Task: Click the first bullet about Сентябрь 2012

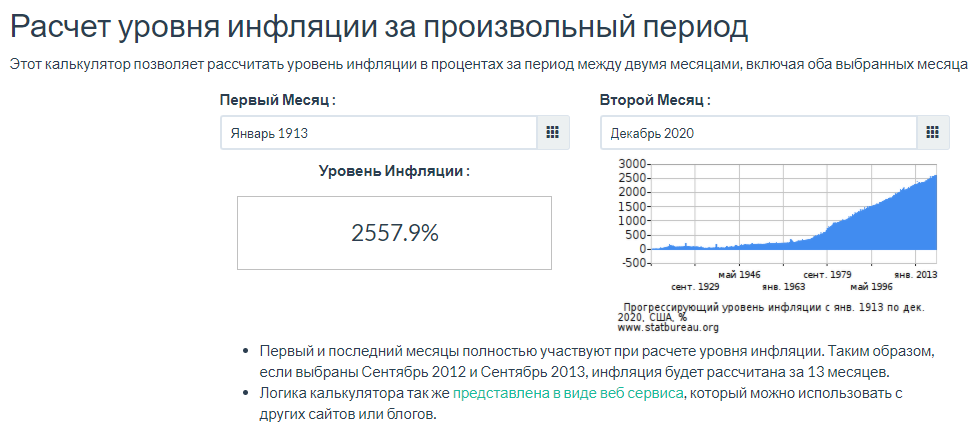Action: pos(595,362)
